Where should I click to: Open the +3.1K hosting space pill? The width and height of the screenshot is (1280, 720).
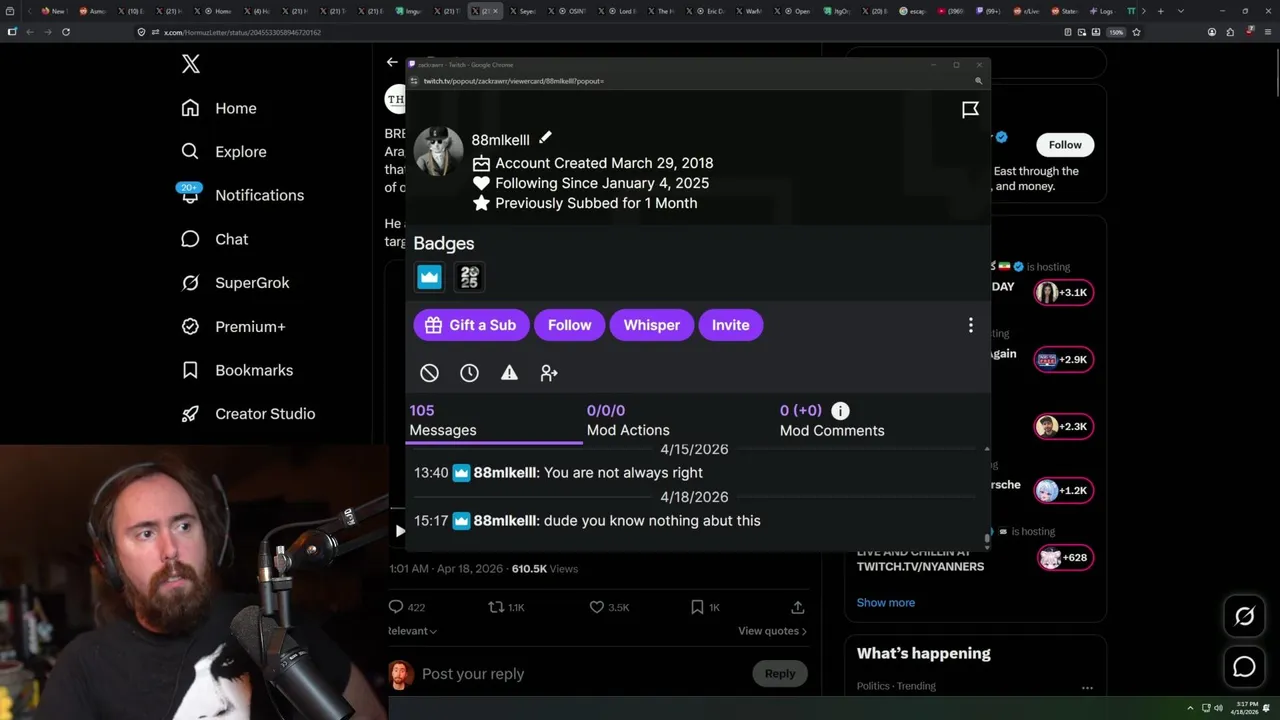coord(1064,293)
